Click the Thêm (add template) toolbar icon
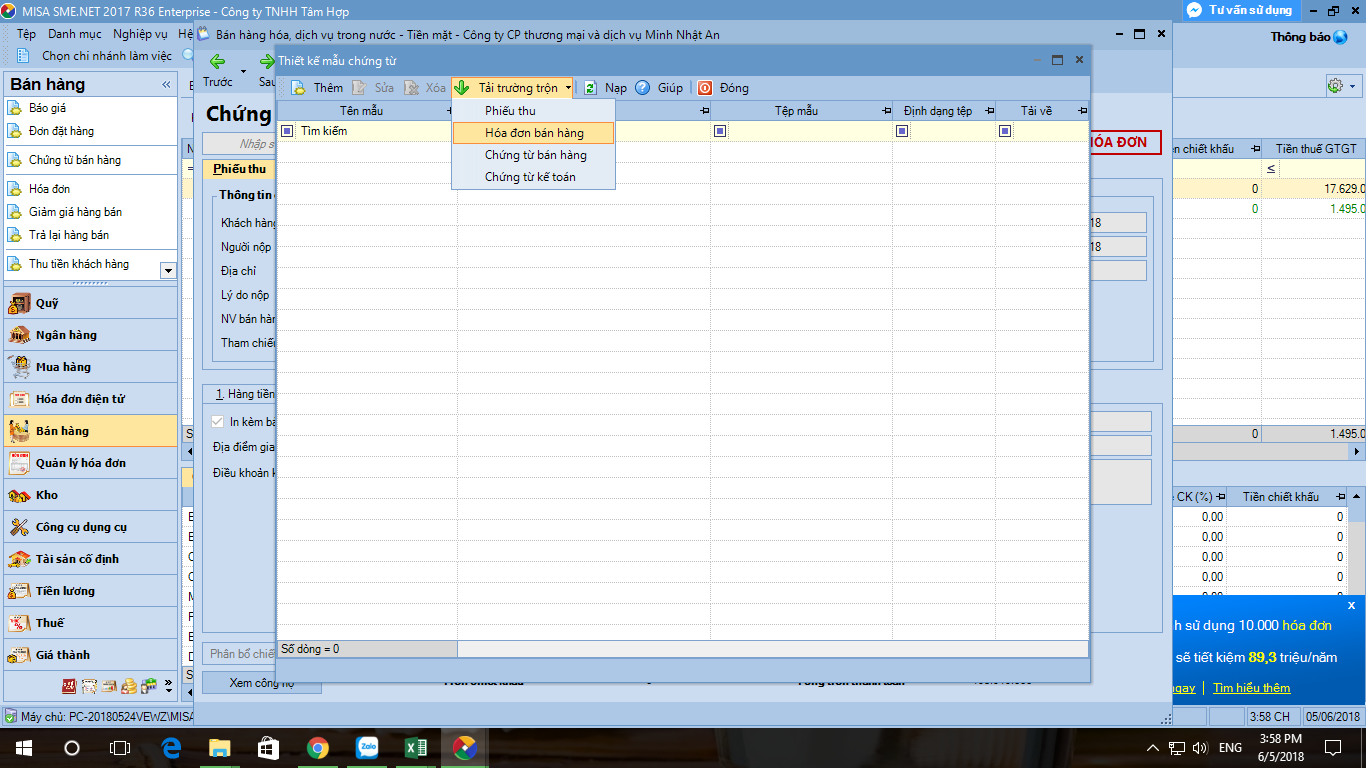1366x768 pixels. click(x=298, y=88)
